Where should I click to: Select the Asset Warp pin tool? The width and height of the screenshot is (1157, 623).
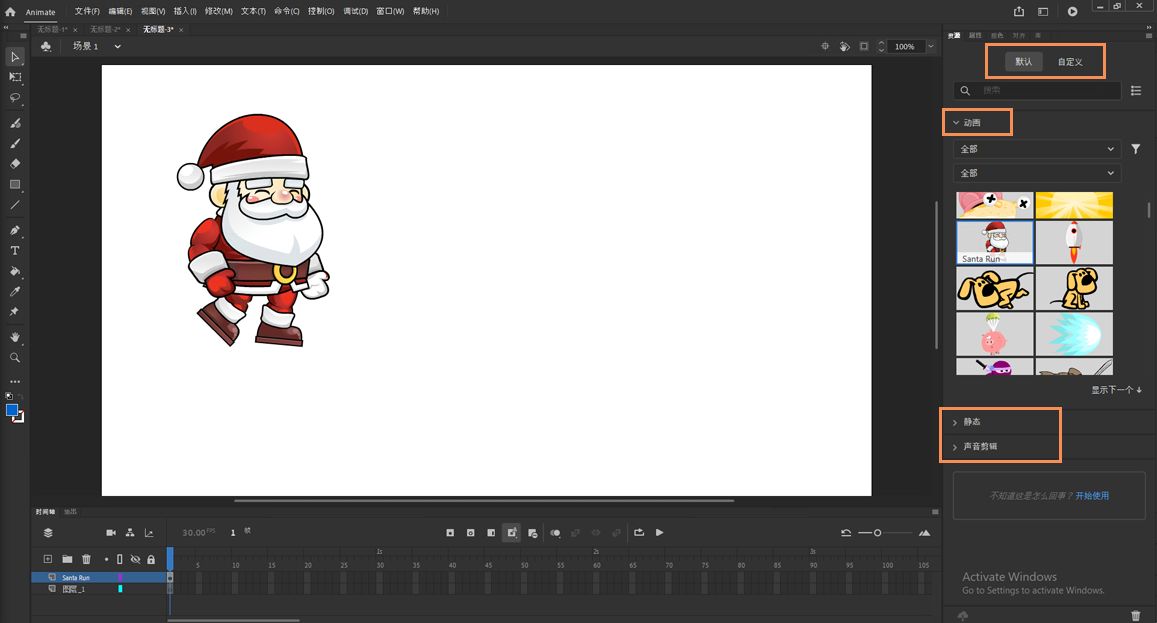click(x=15, y=312)
